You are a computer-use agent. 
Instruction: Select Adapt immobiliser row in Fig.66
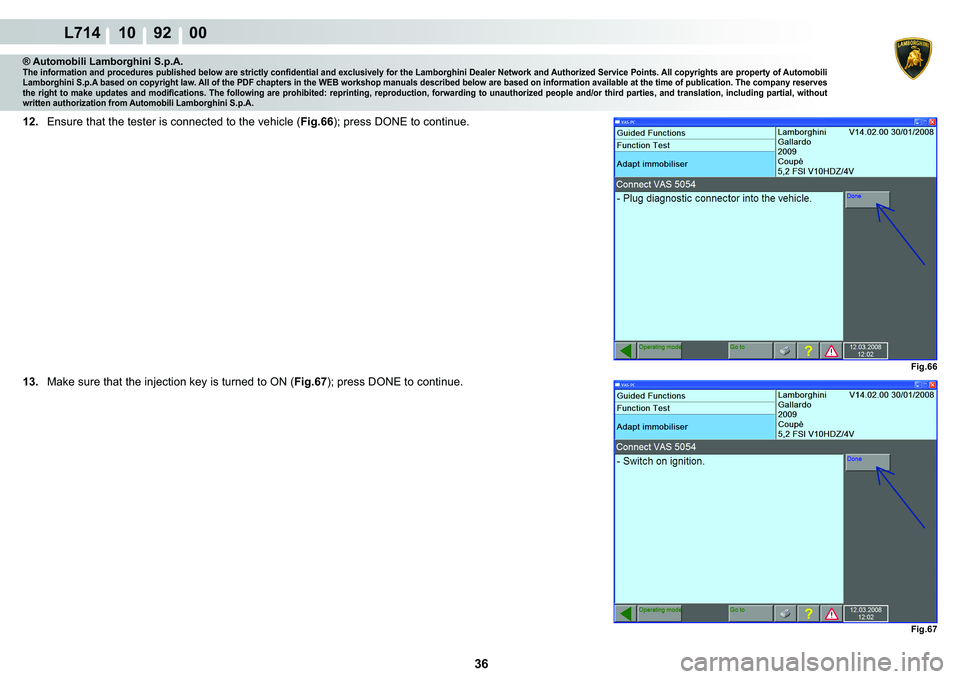pyautogui.click(x=694, y=164)
